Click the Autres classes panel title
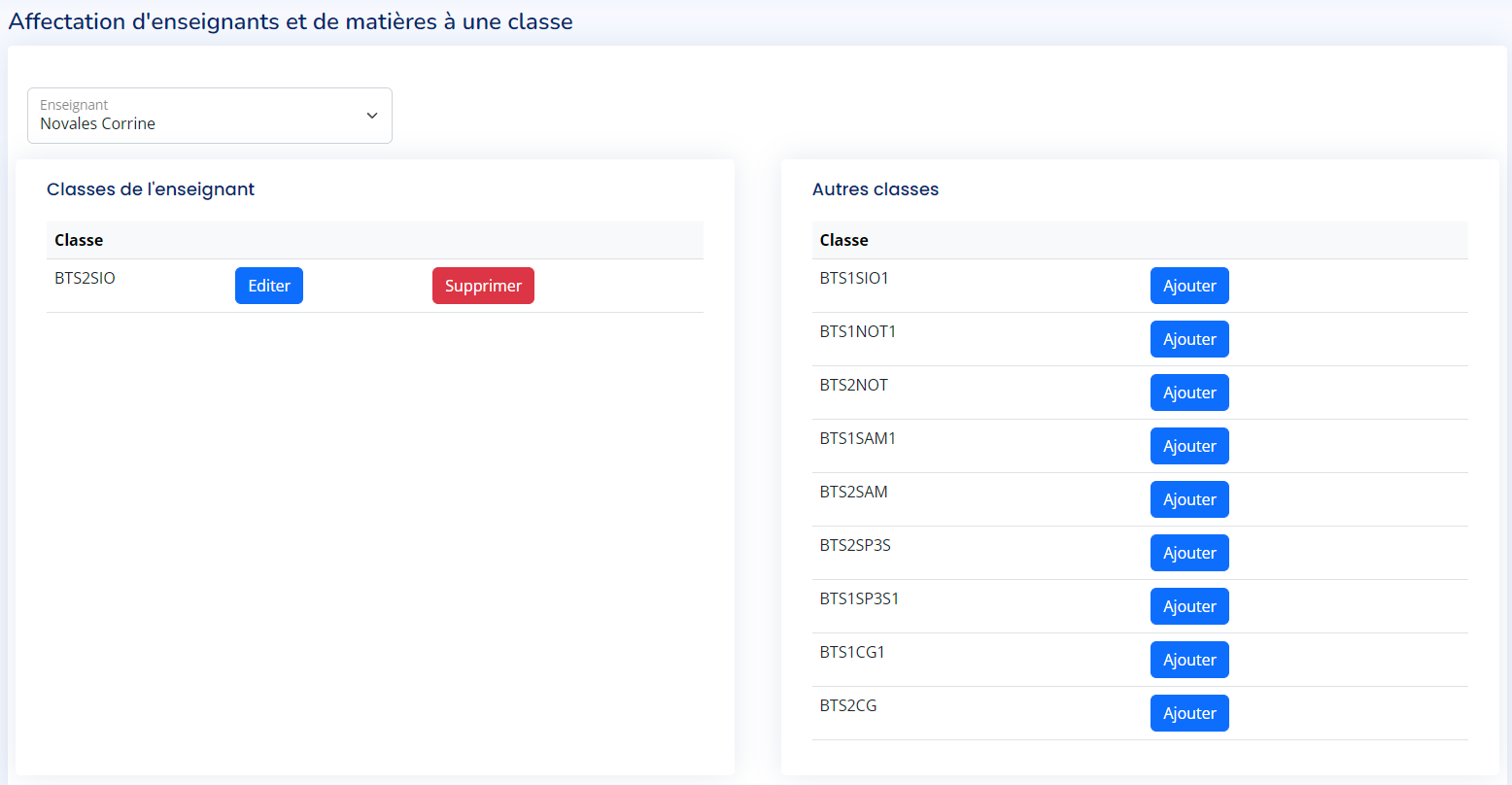The height and width of the screenshot is (785, 1512). click(x=876, y=189)
